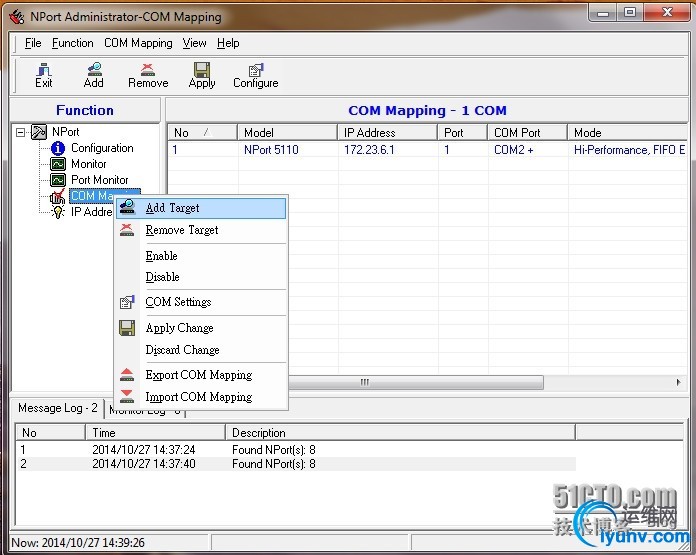
Task: Choose Export COM Mapping menu entry
Action: coord(201,375)
